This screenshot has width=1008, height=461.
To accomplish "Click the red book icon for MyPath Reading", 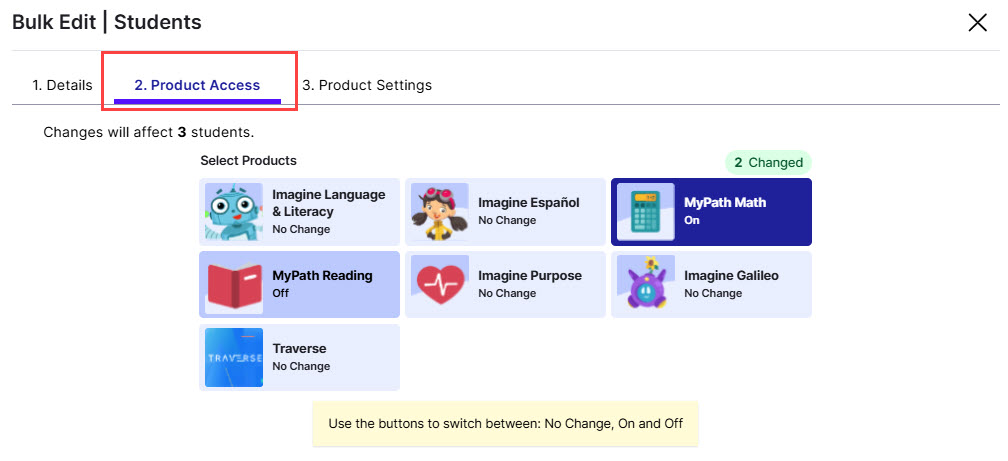I will pyautogui.click(x=234, y=285).
